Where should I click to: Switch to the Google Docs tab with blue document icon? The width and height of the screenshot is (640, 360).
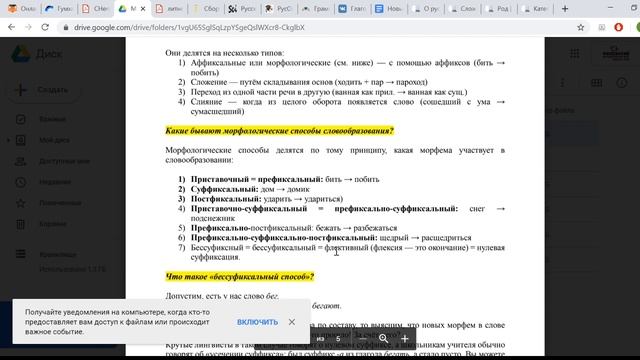(389, 9)
